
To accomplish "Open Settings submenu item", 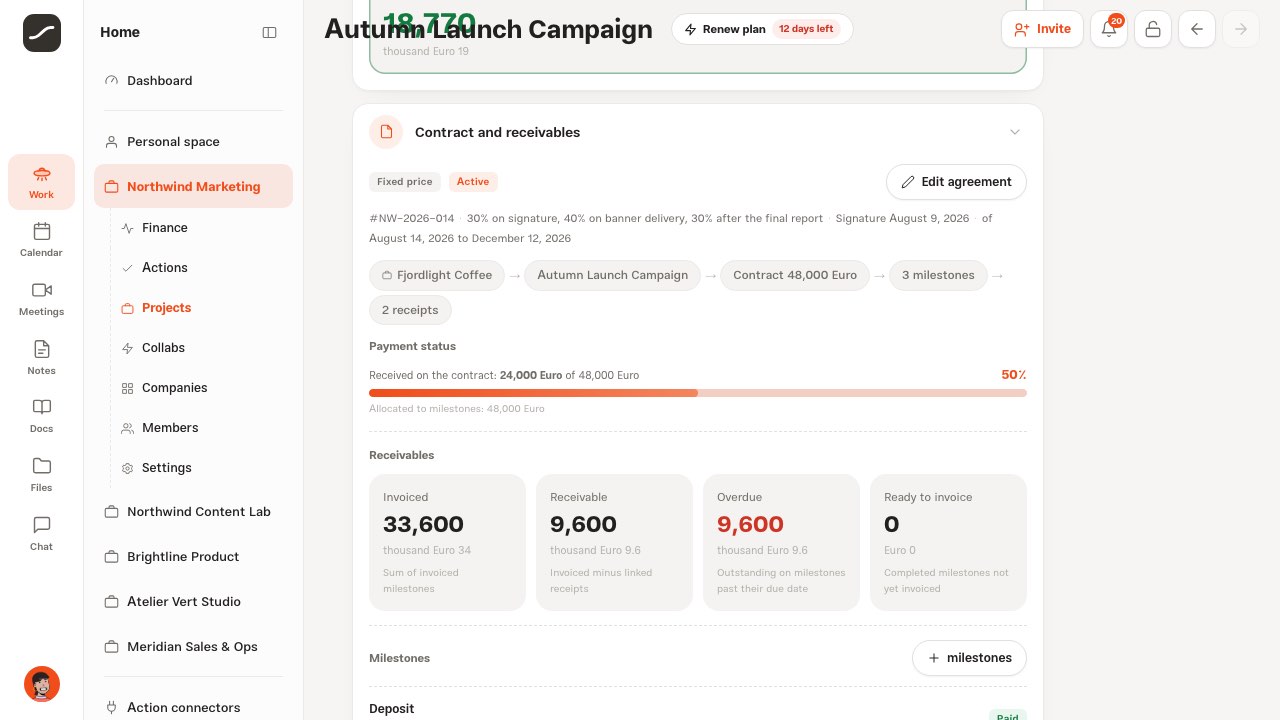I will 203,468.
